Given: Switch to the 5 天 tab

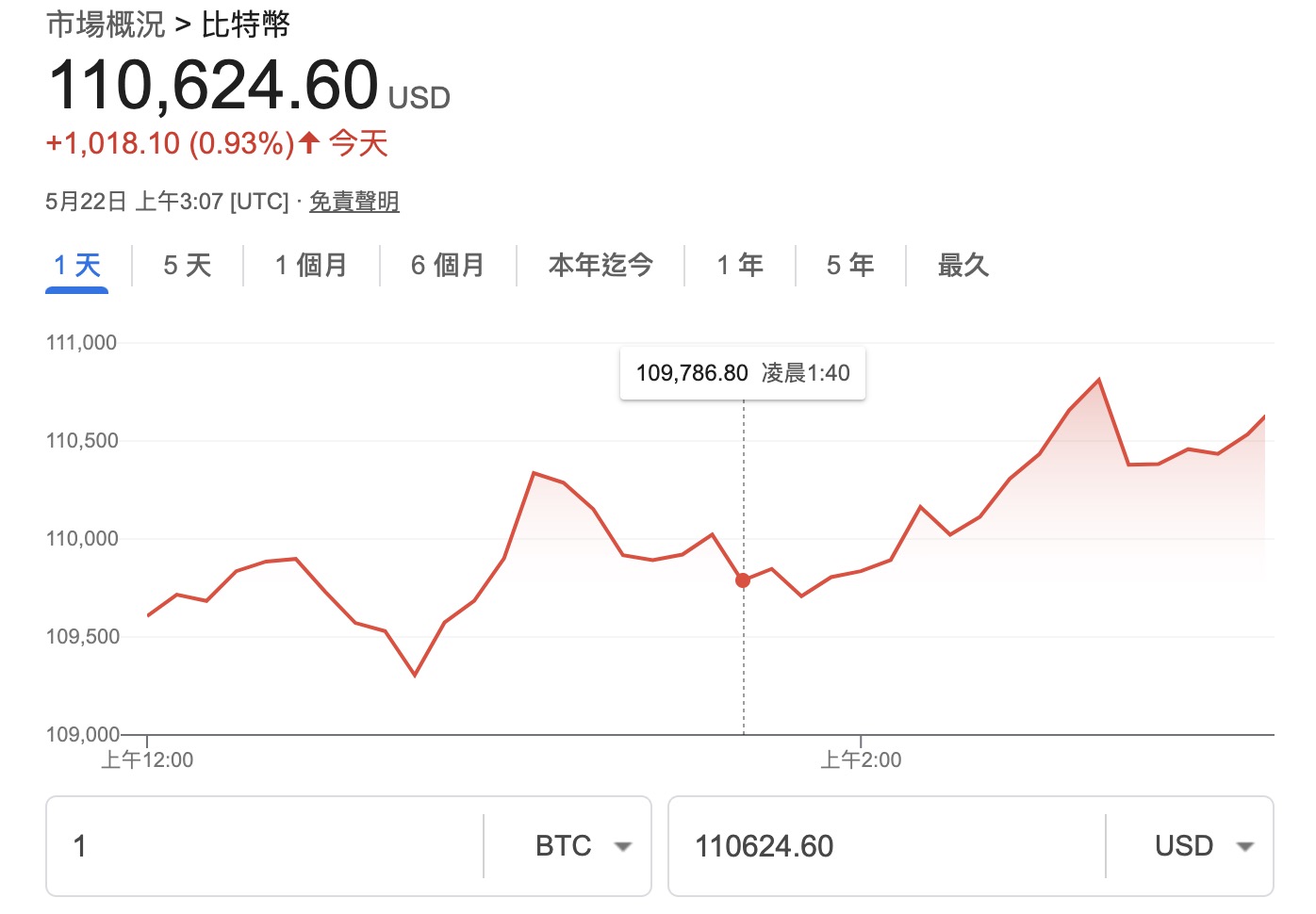Looking at the screenshot, I should 187,266.
